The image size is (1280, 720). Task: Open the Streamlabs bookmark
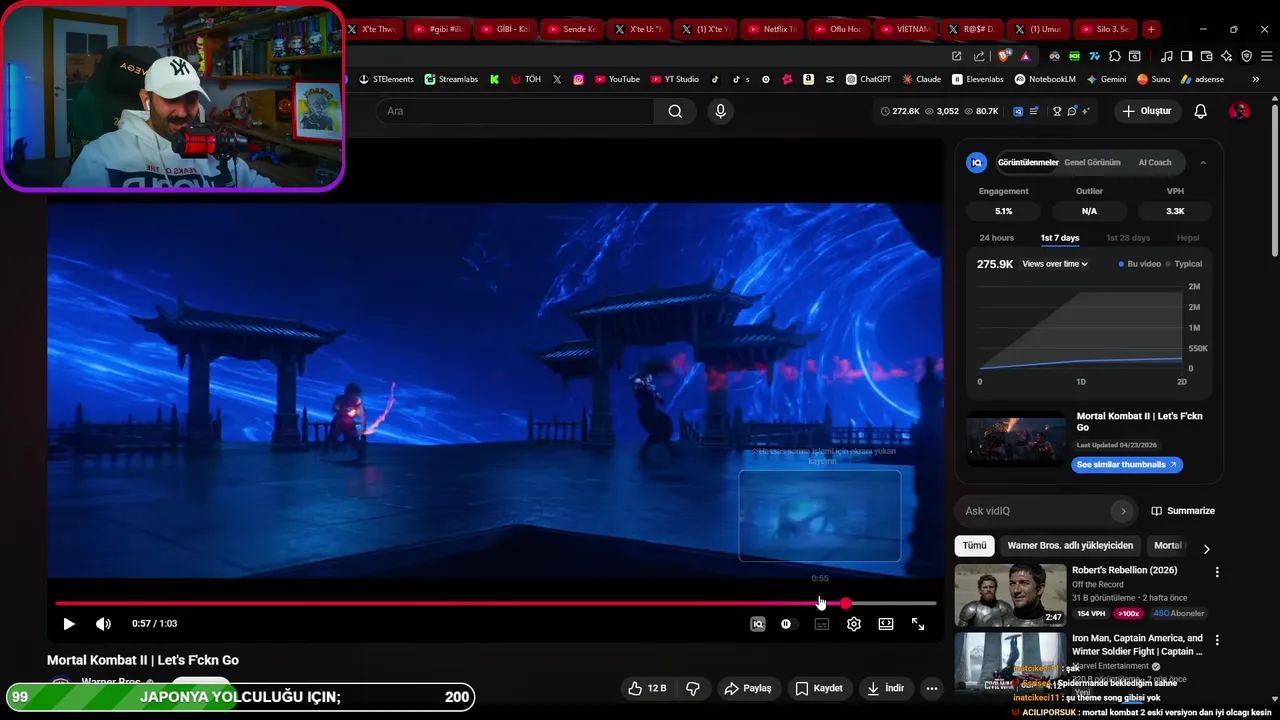(451, 79)
